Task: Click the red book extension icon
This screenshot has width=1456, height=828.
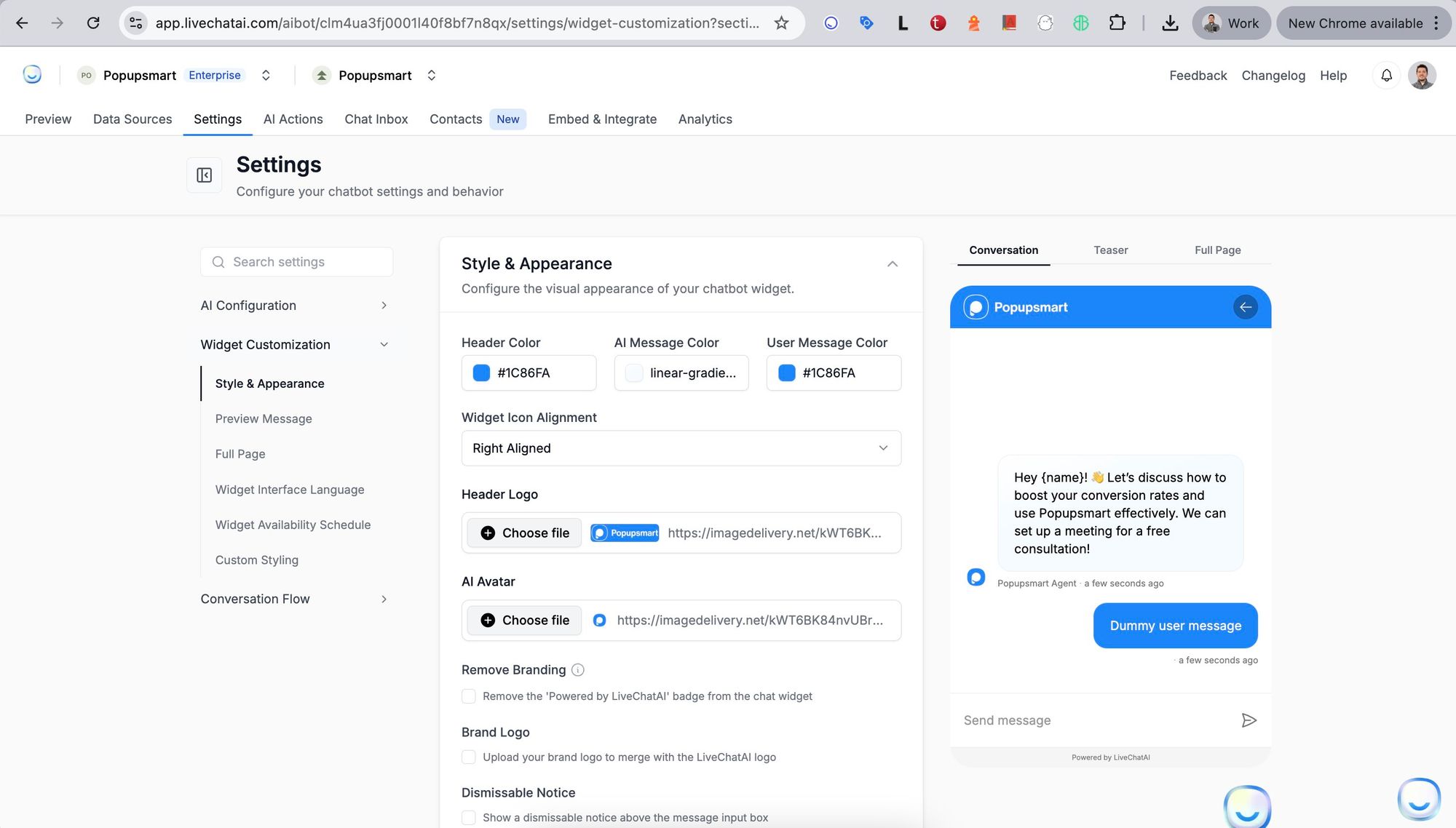Action: pyautogui.click(x=1009, y=23)
